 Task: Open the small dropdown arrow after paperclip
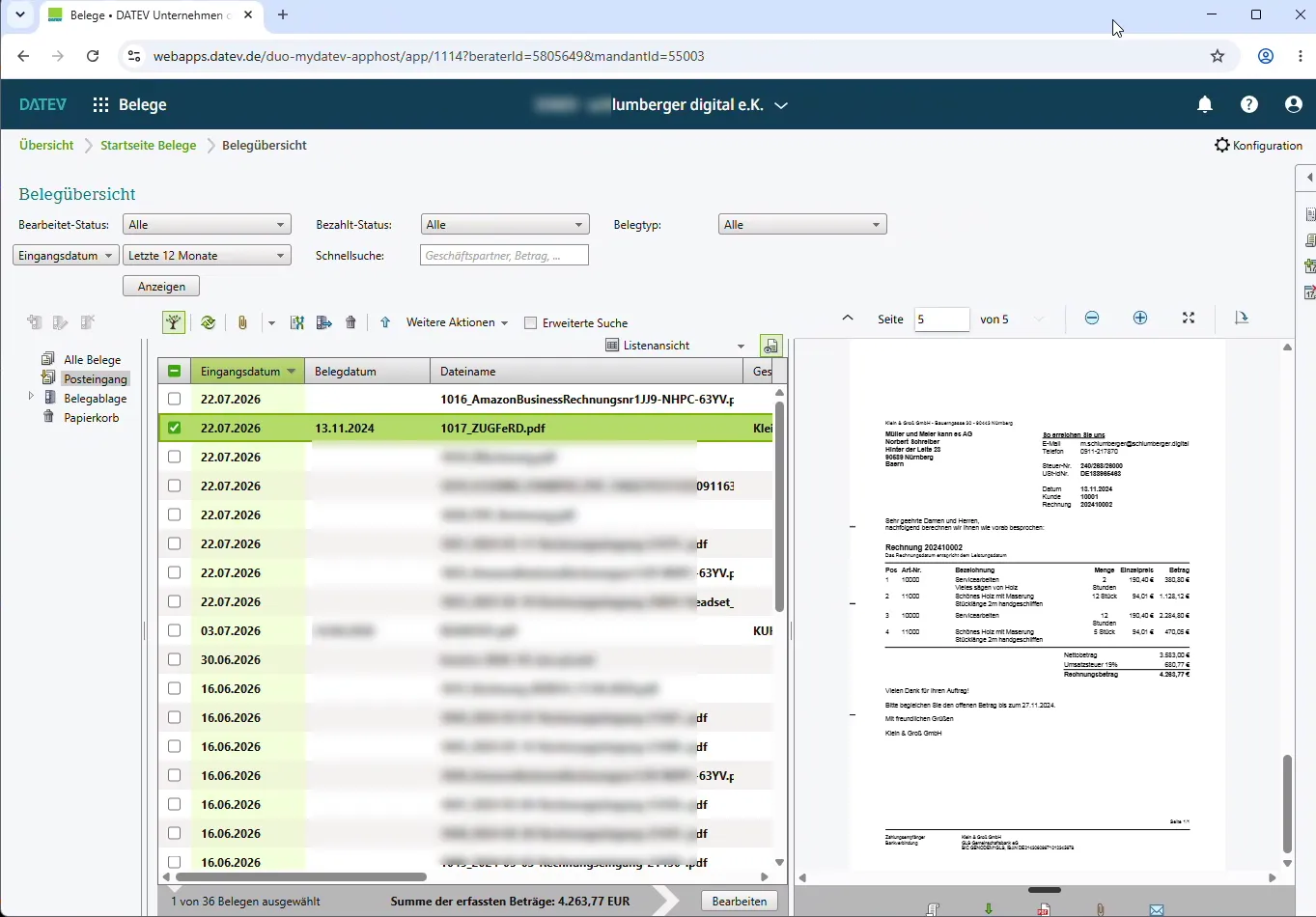point(271,322)
